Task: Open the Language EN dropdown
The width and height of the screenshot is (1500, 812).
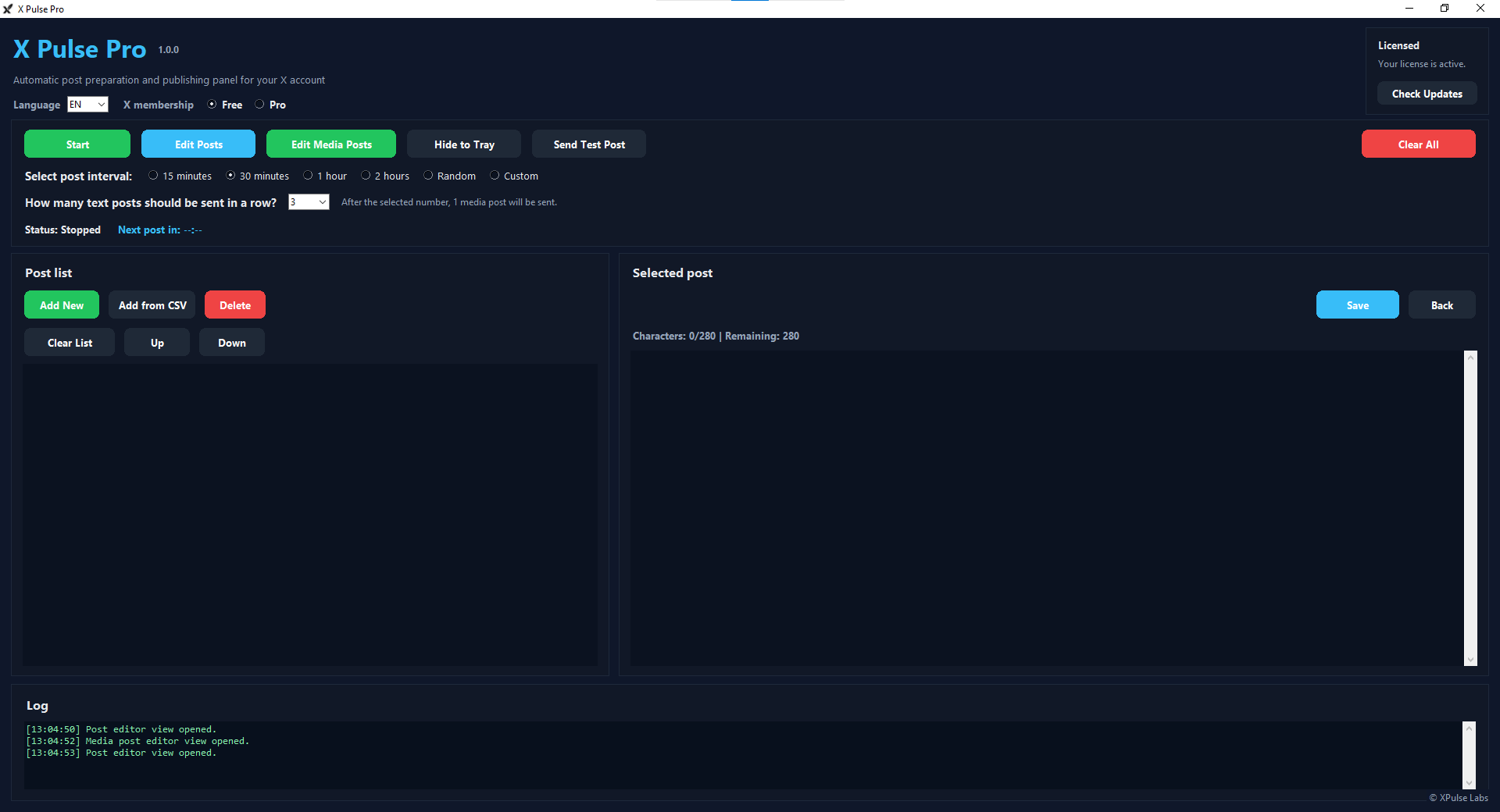Action: tap(87, 105)
